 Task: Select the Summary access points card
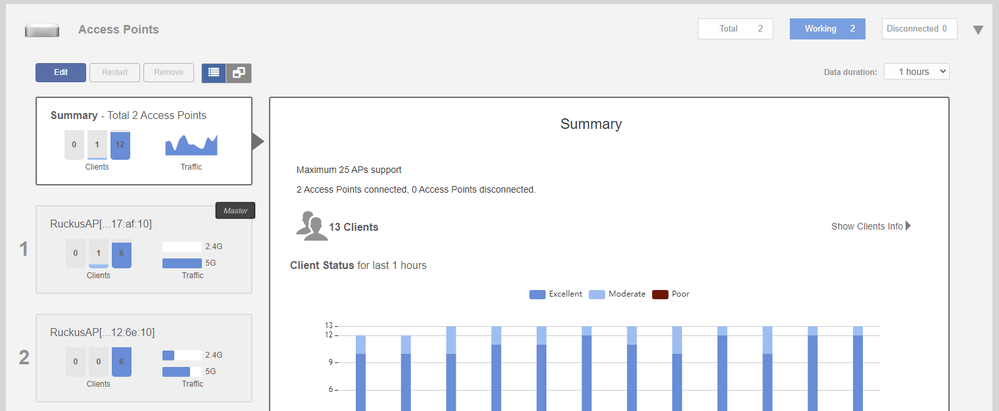coord(143,140)
